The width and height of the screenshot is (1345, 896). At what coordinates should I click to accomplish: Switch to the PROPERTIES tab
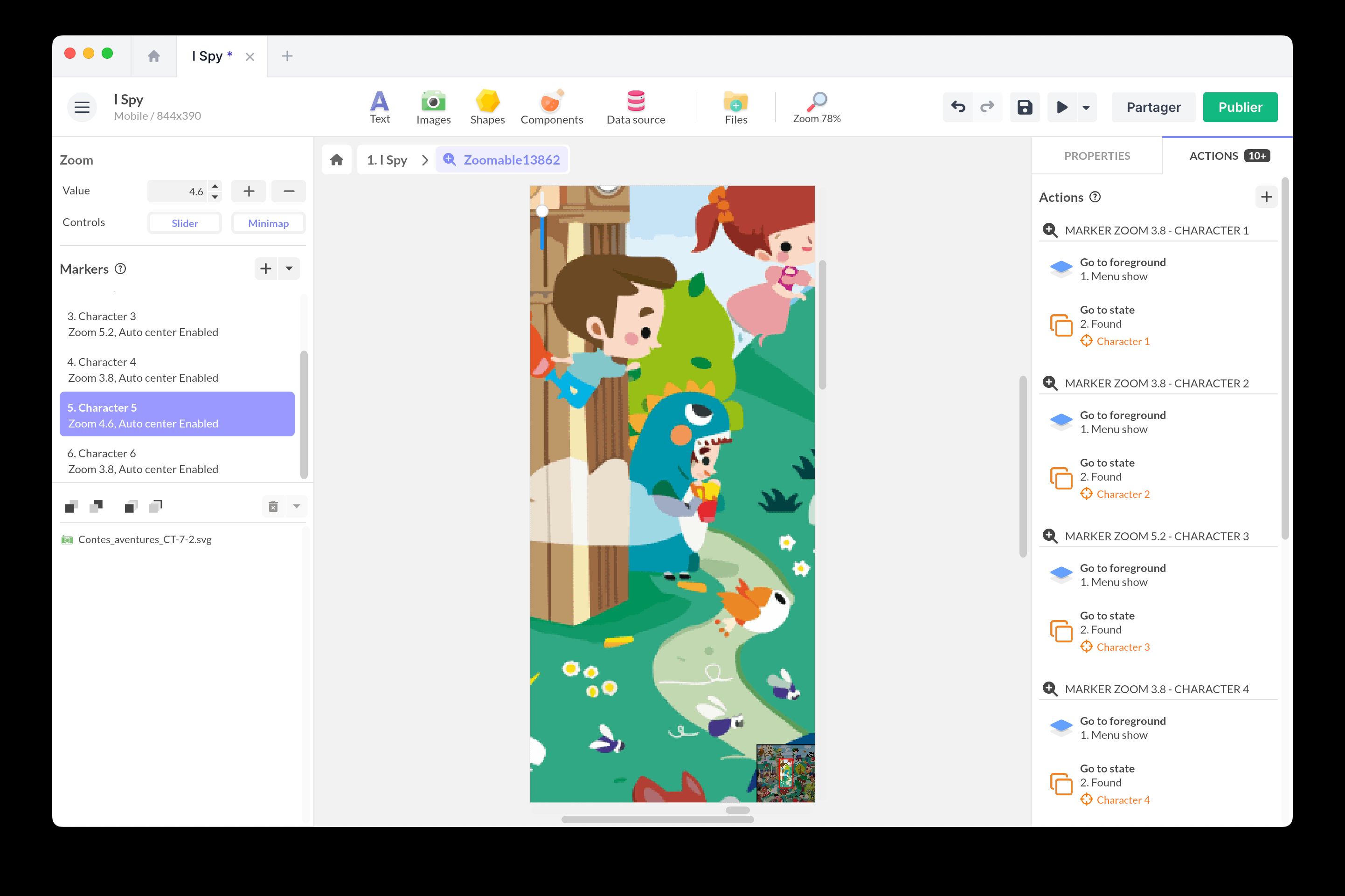coord(1096,156)
